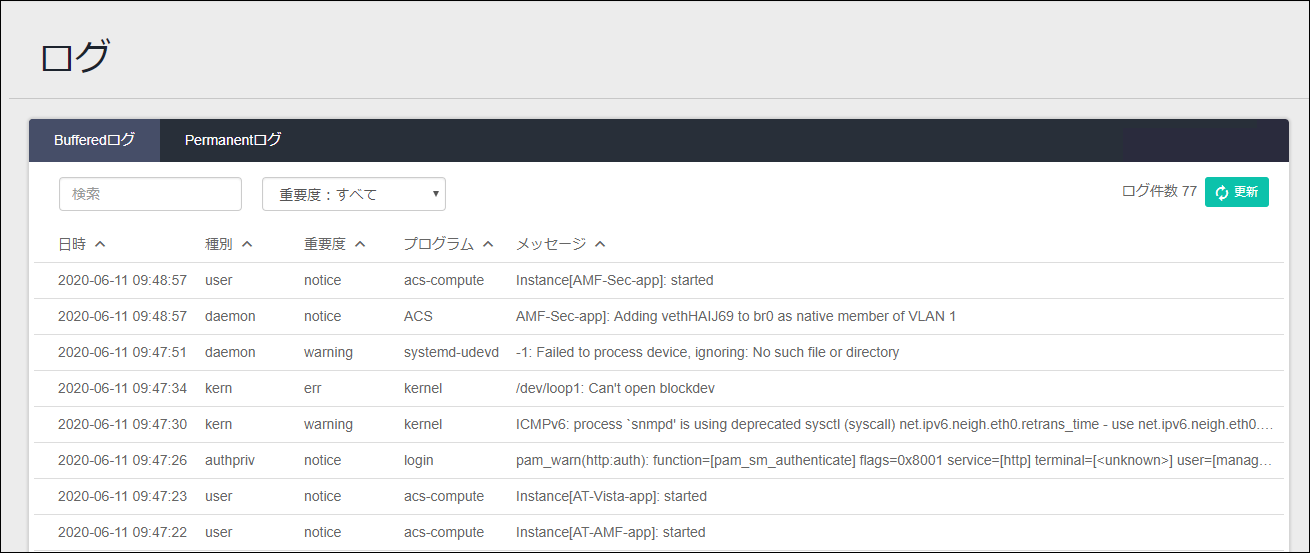
Task: Switch to the Permanentログ tab
Action: click(x=233, y=140)
